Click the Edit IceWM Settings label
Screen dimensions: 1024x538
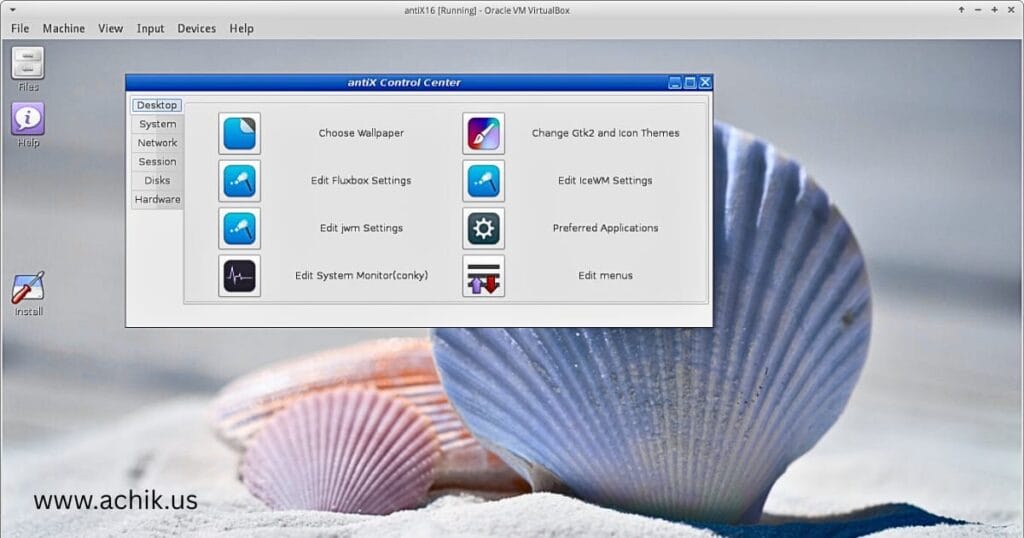[x=605, y=181]
